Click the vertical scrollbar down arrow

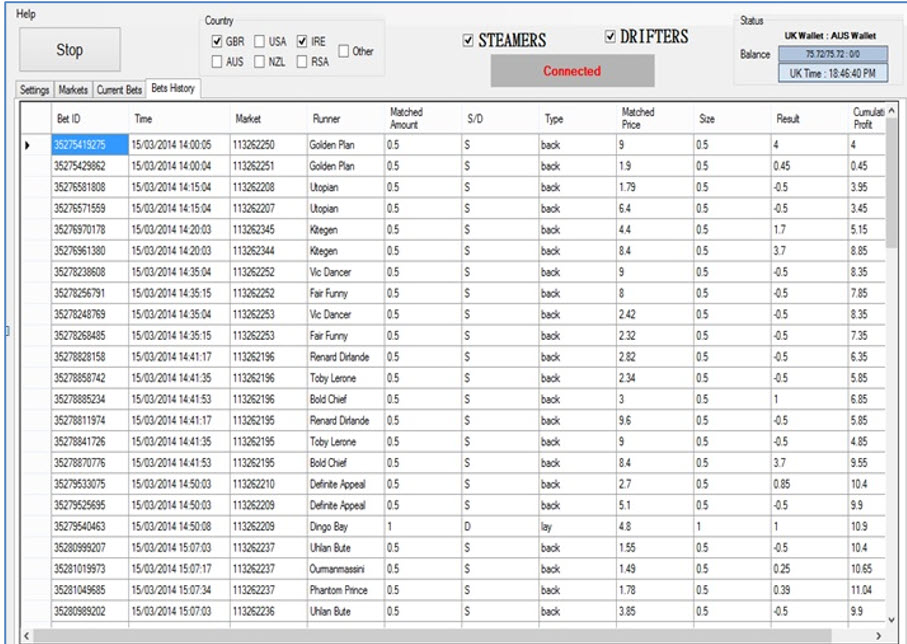(891, 620)
